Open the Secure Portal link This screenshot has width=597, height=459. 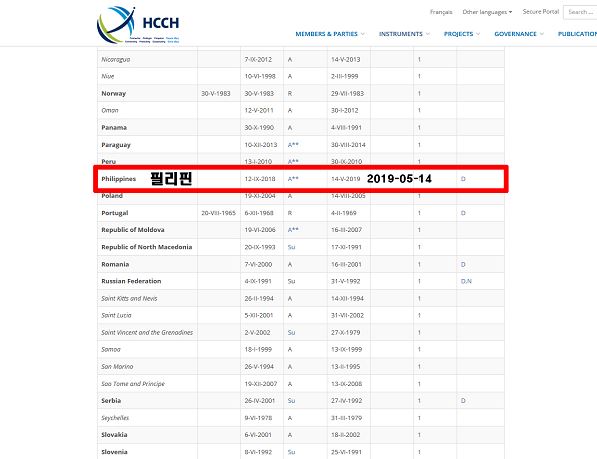(x=541, y=12)
